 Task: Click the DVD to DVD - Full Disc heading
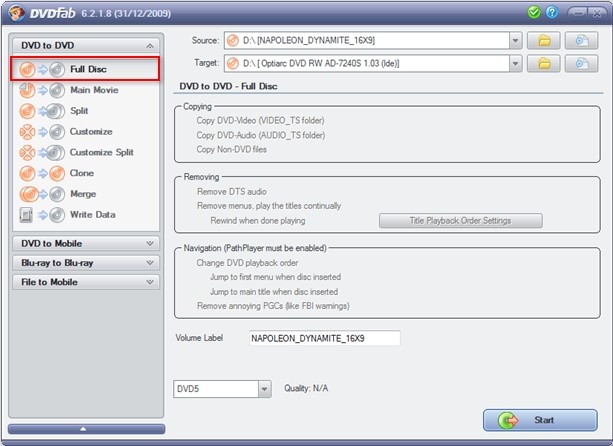point(228,86)
